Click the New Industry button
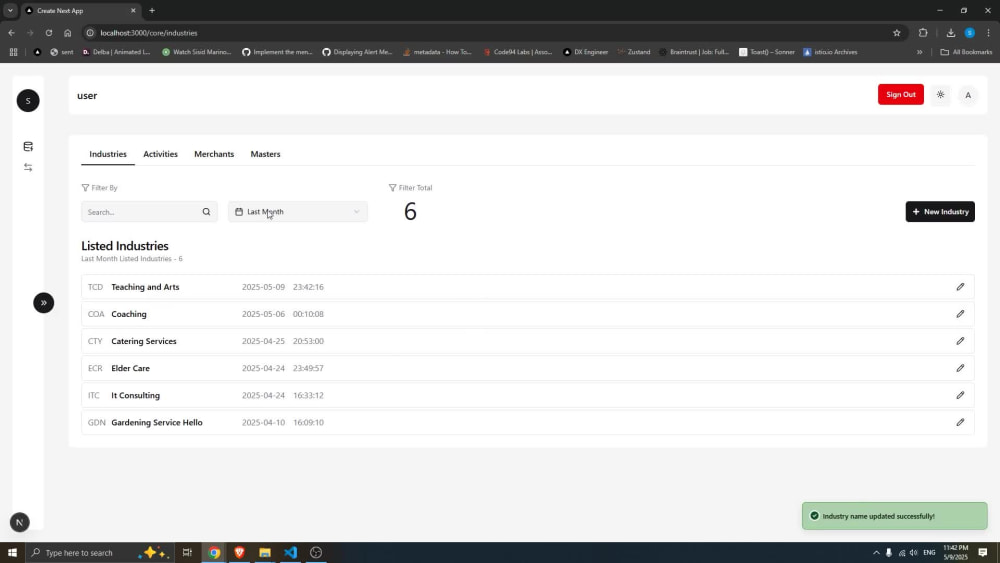This screenshot has width=1000, height=563. [939, 212]
